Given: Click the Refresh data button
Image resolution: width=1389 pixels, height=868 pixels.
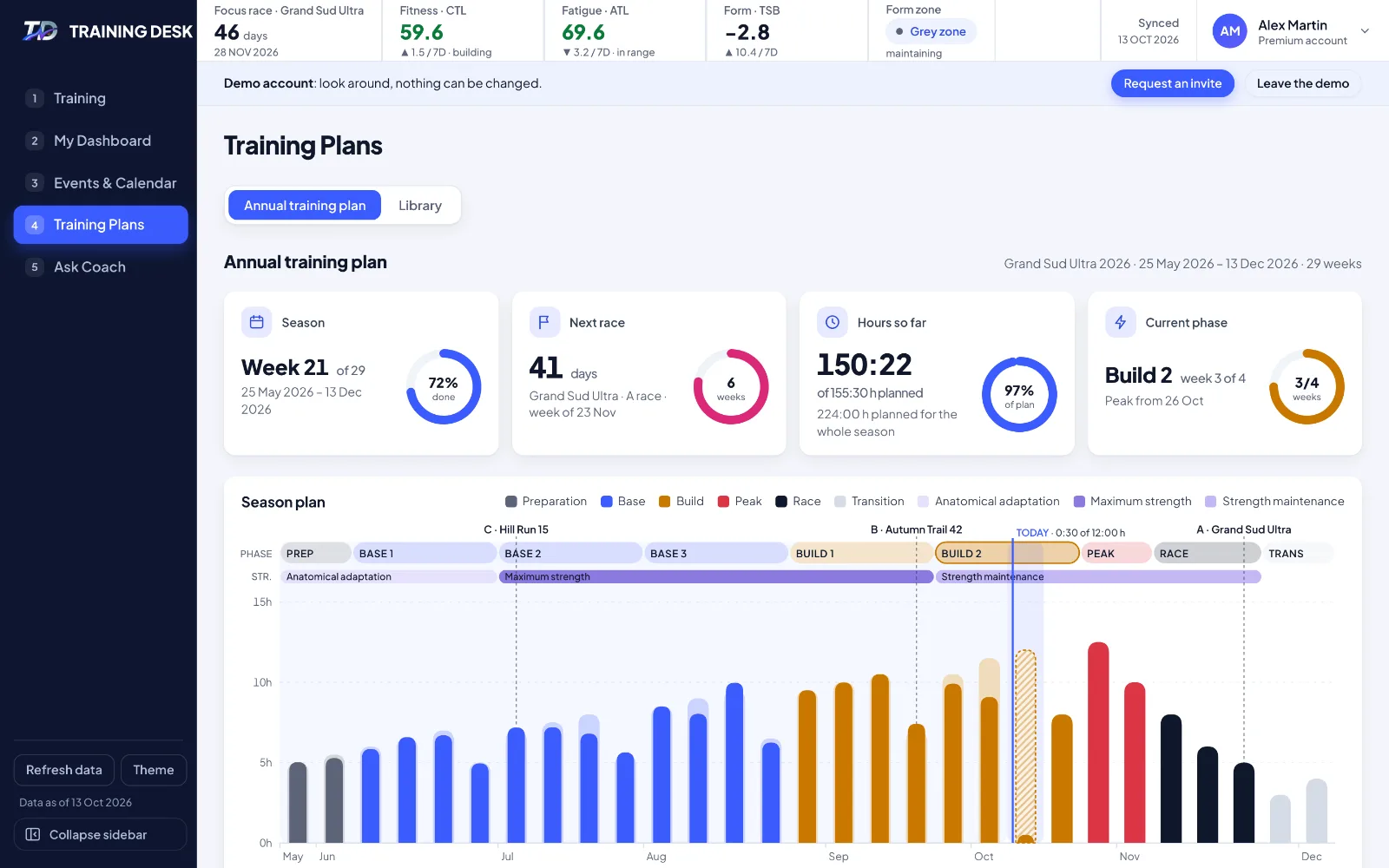Looking at the screenshot, I should 64,770.
